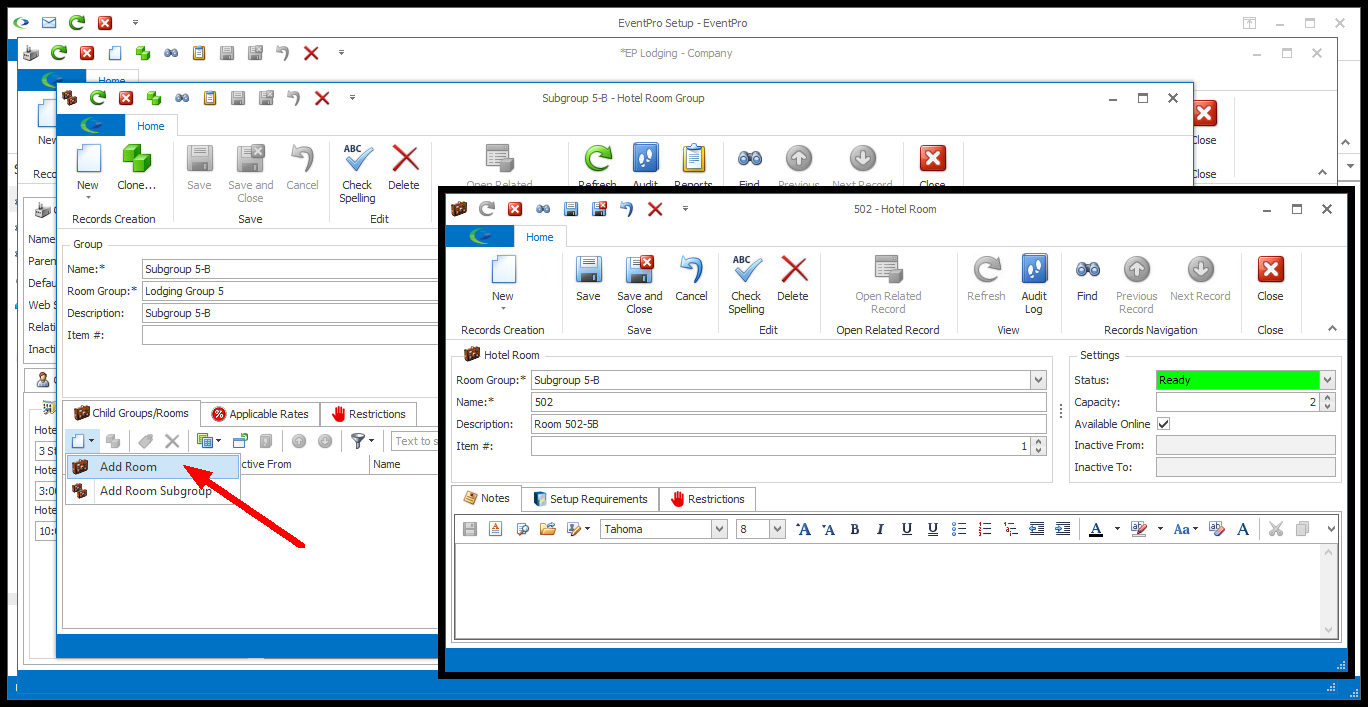This screenshot has width=1368, height=707.
Task: Decrease Item # with down spinner in Hotel Room
Action: (x=1039, y=451)
